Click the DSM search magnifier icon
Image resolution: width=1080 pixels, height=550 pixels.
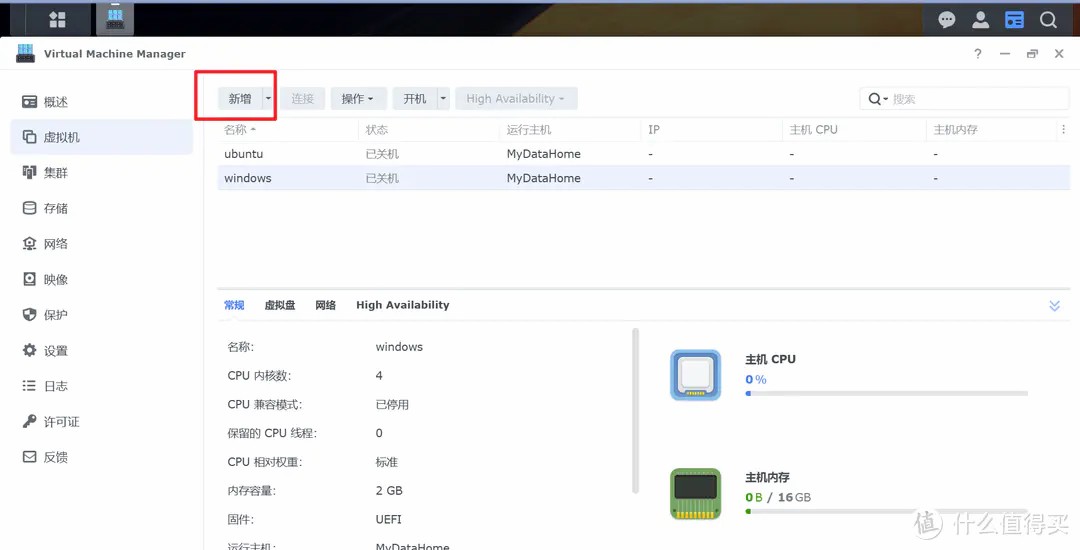click(1048, 19)
